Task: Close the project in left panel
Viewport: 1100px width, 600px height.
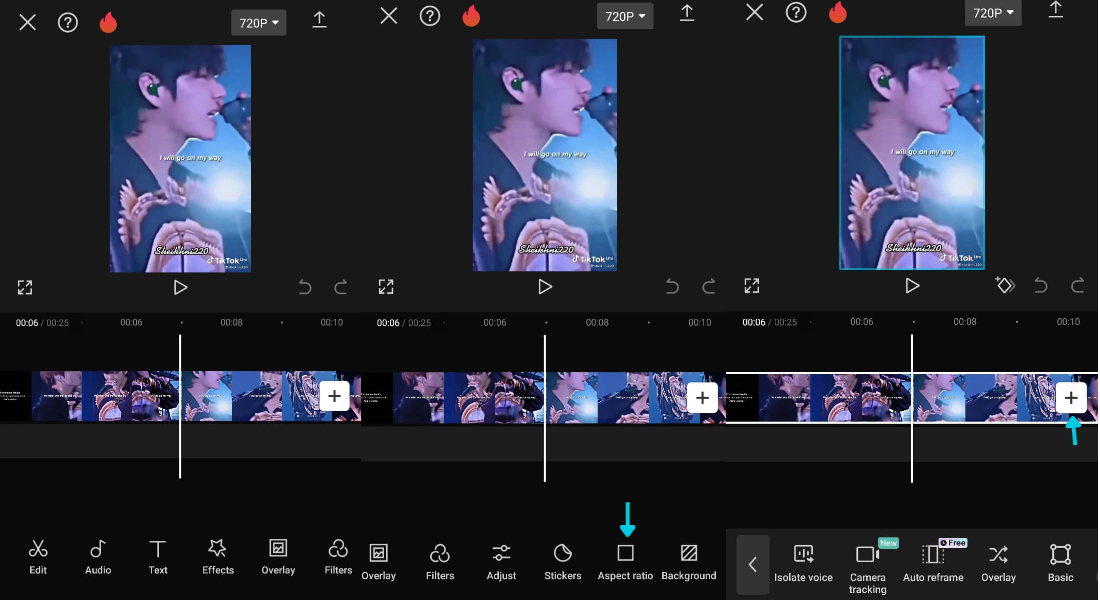Action: (x=27, y=22)
